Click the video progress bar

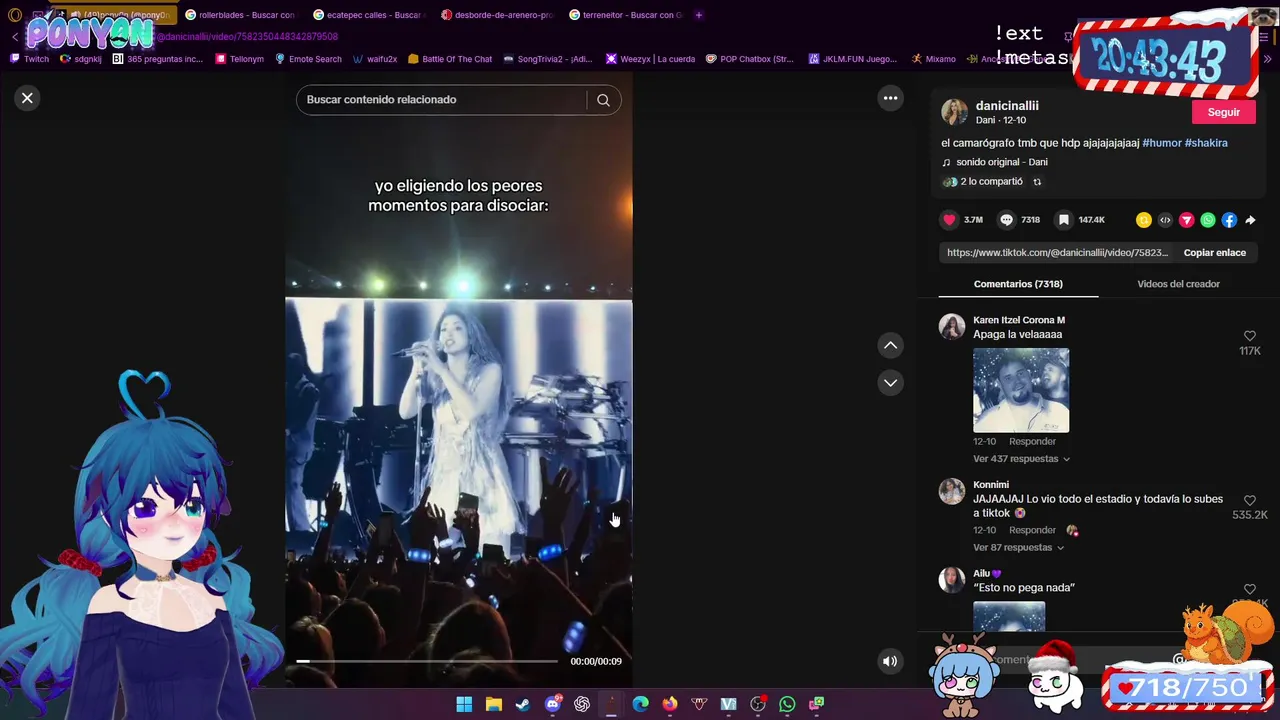pos(427,661)
